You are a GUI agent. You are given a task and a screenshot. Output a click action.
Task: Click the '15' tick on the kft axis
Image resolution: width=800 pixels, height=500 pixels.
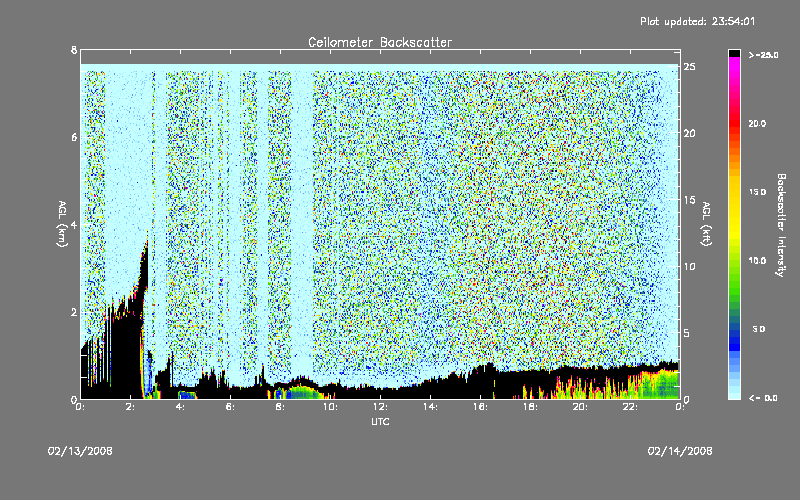[x=690, y=200]
